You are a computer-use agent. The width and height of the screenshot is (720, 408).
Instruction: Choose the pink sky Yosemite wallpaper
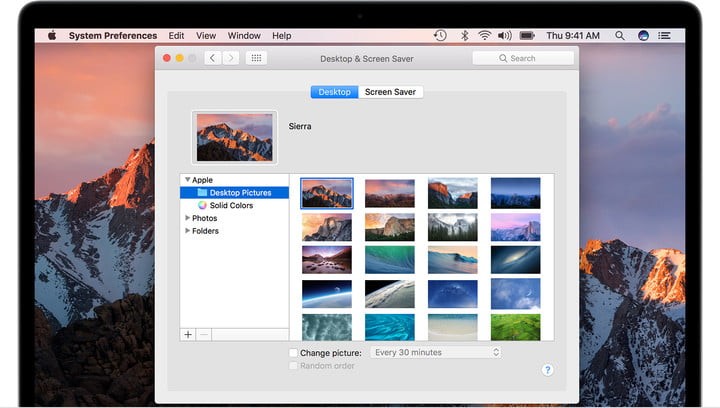click(x=516, y=227)
